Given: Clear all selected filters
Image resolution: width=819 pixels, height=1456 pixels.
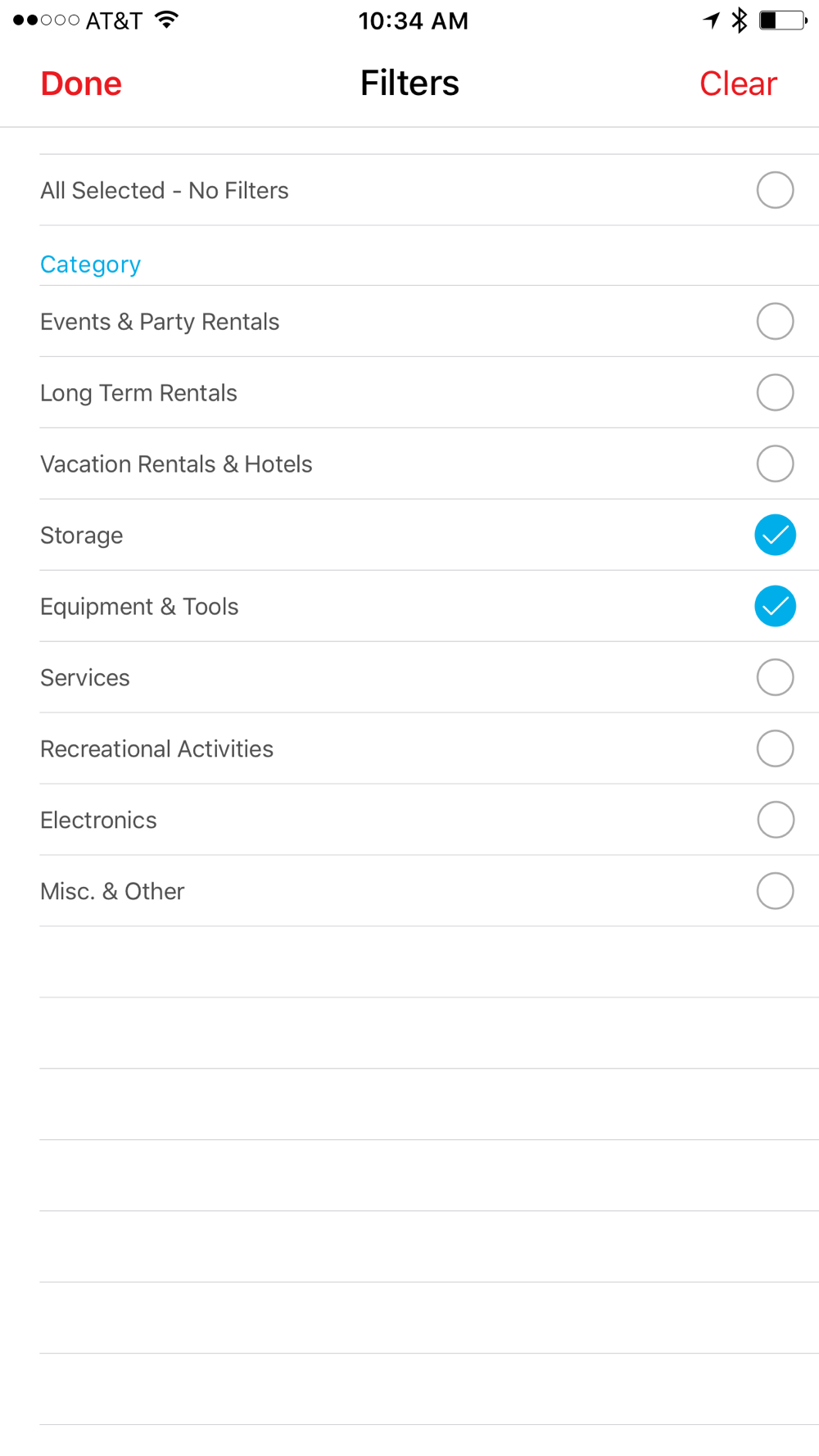Looking at the screenshot, I should coord(738,84).
